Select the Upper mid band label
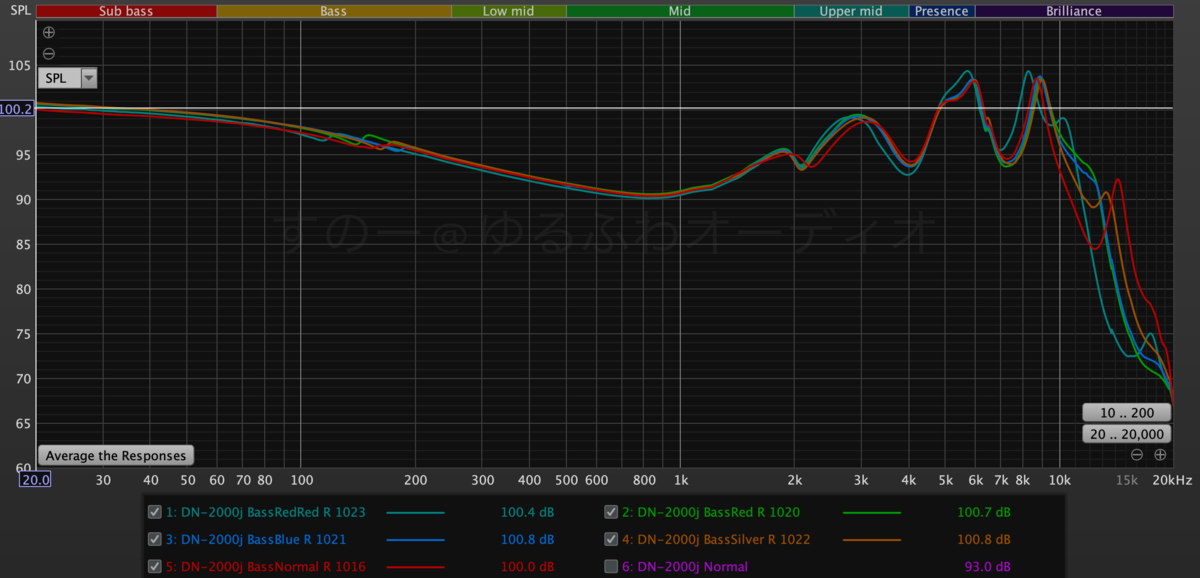The width and height of the screenshot is (1200, 578). [851, 11]
